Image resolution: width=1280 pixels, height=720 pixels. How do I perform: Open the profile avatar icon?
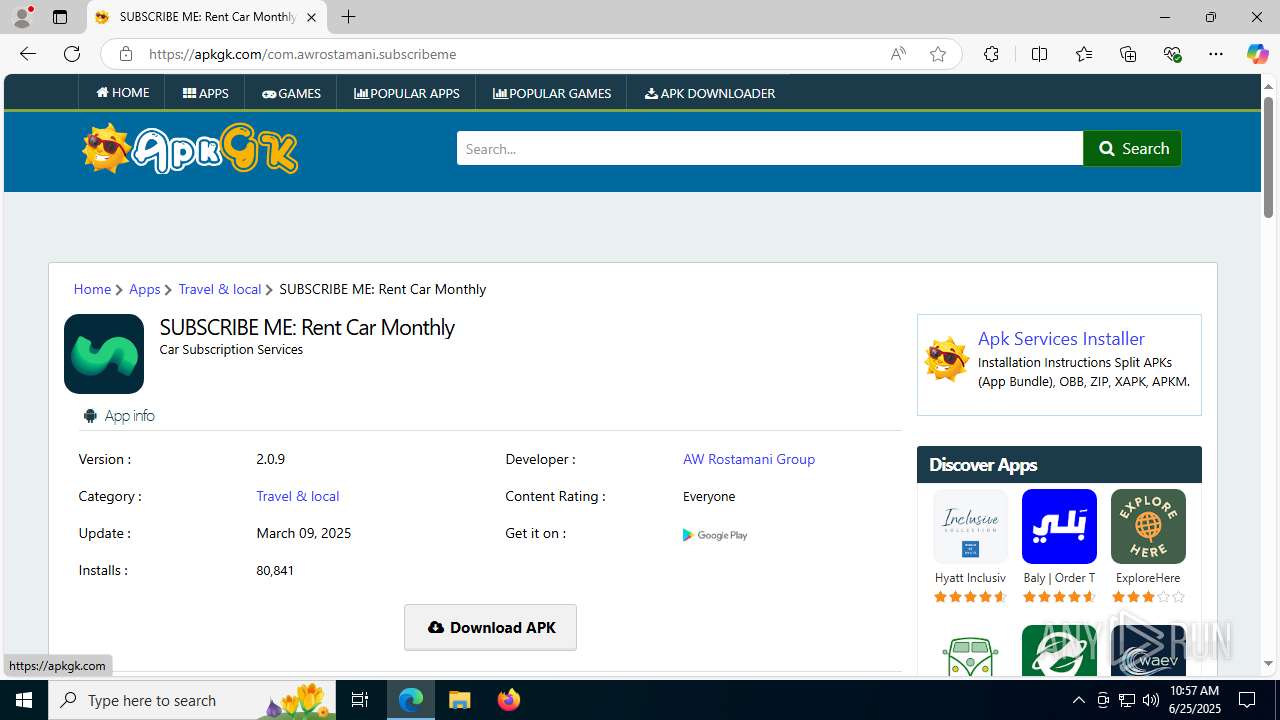point(22,17)
